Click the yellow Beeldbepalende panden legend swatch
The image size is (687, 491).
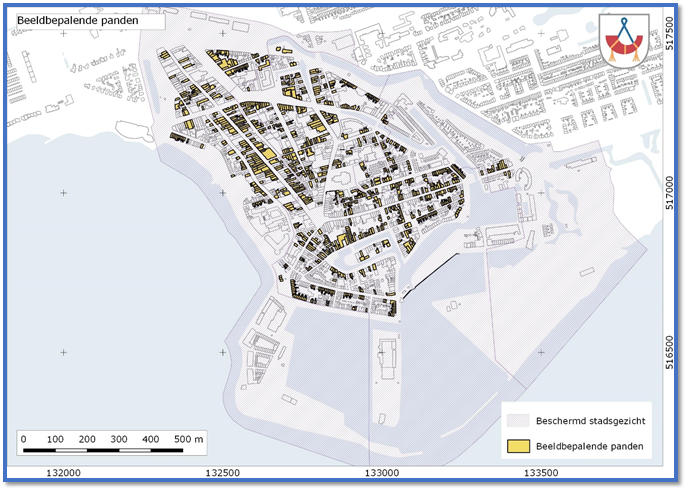point(518,446)
